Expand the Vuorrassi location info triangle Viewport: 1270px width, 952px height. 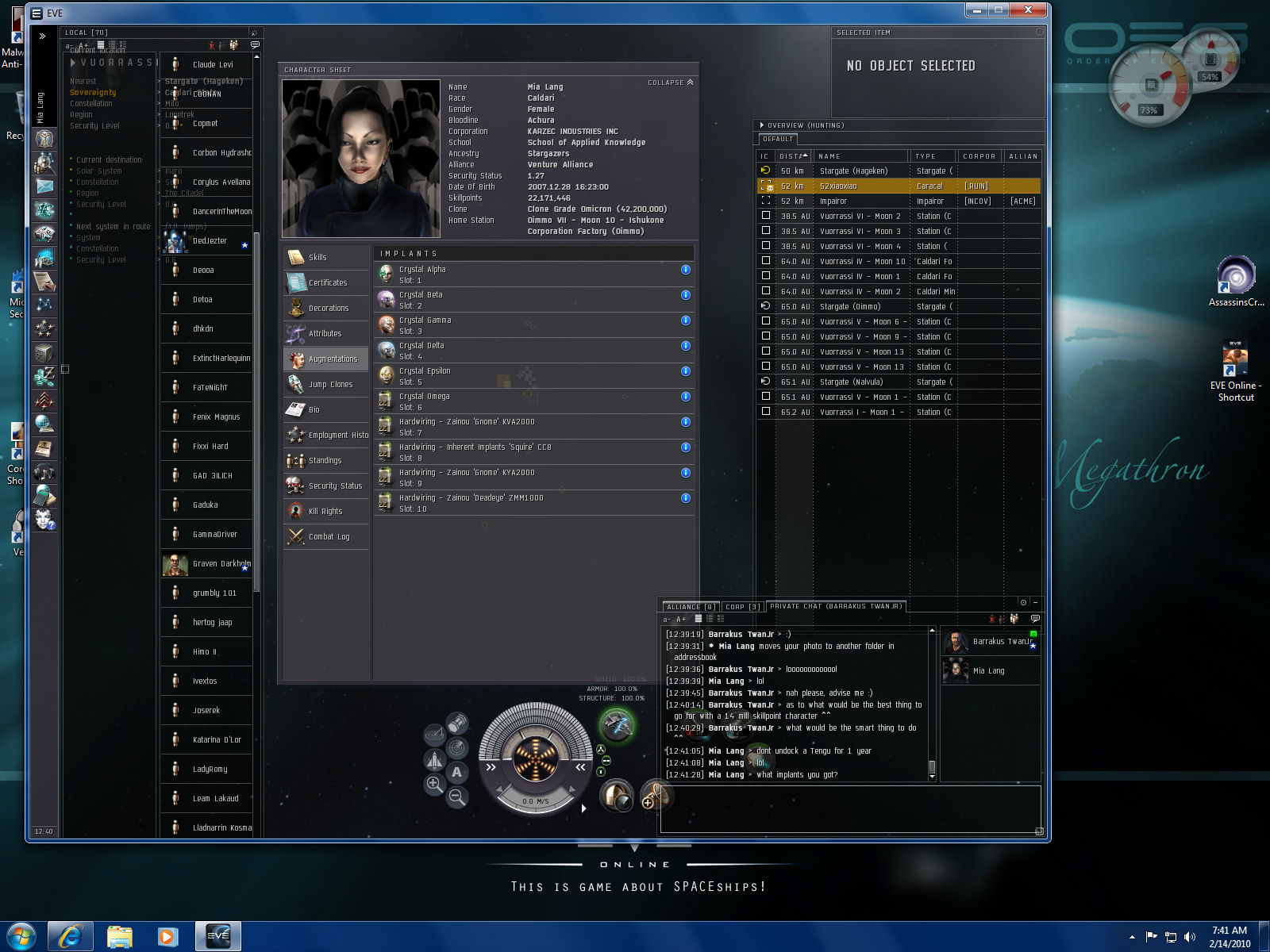tap(73, 63)
